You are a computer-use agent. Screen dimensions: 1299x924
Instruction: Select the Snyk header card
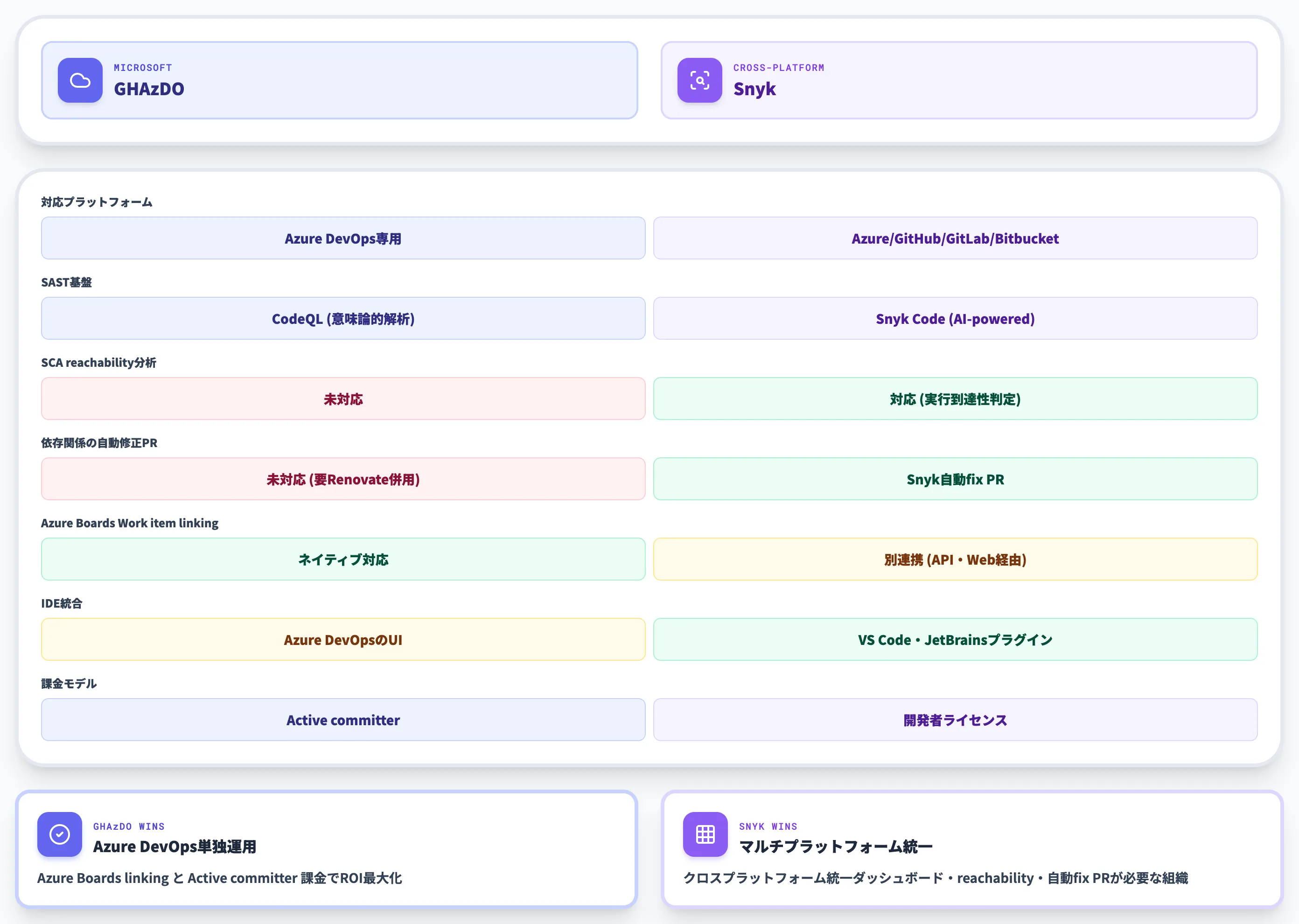959,80
